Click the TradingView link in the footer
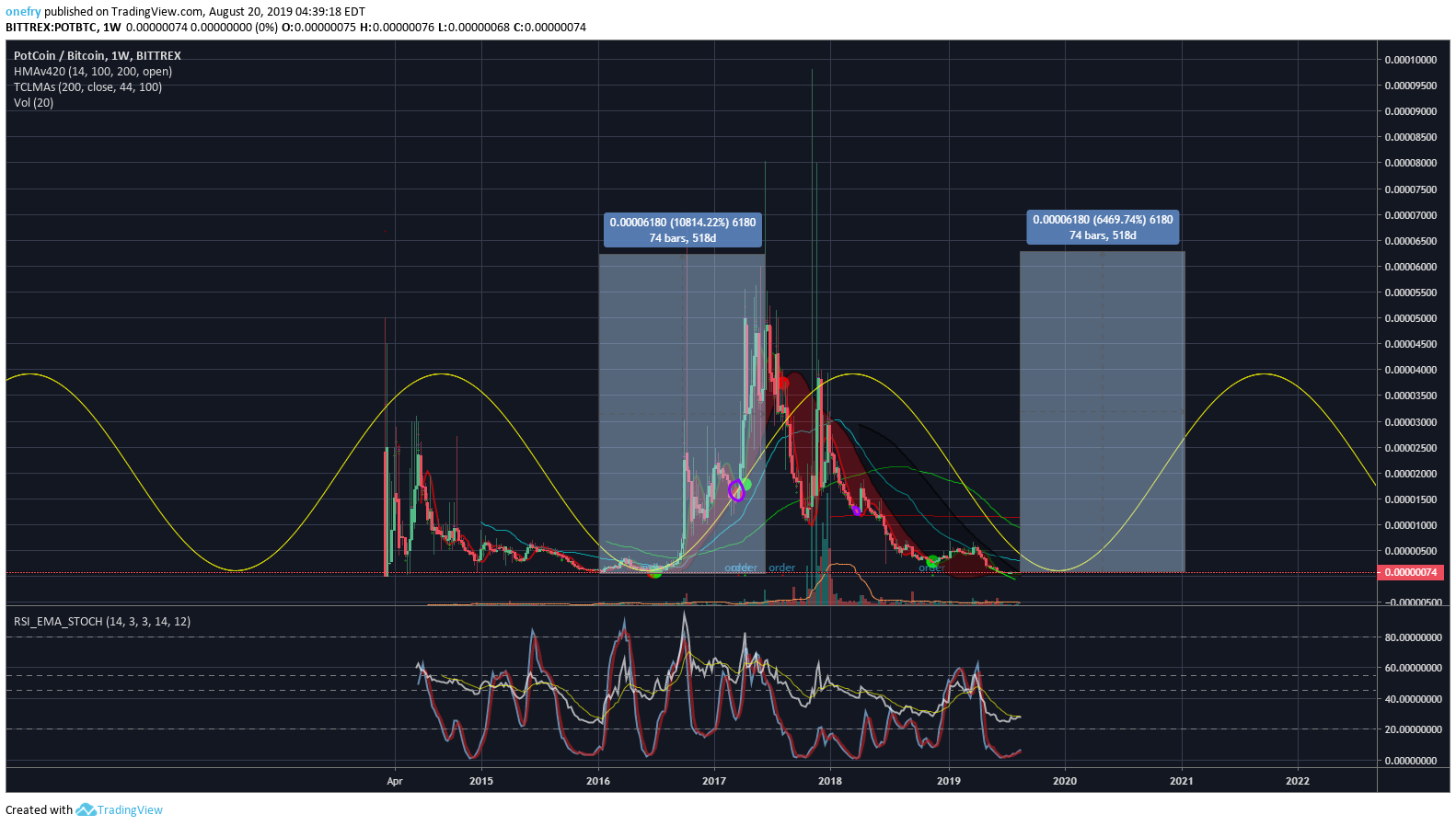 [130, 810]
